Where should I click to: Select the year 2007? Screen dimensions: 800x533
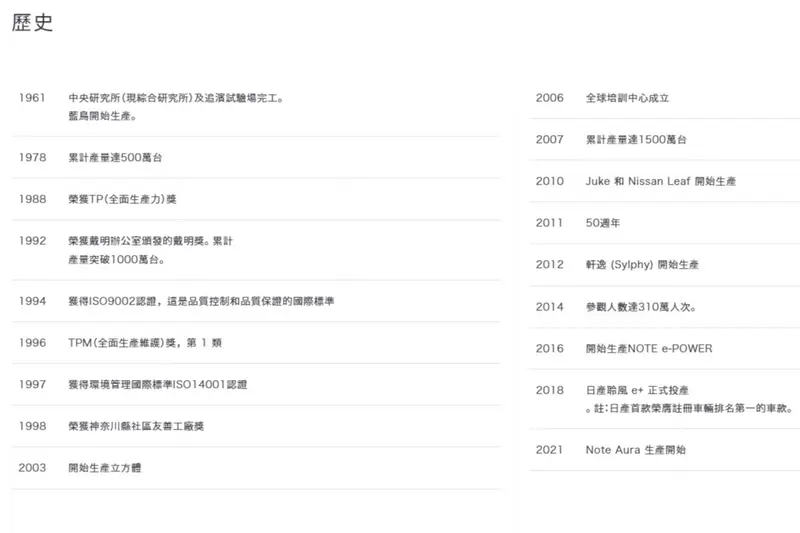(x=549, y=139)
